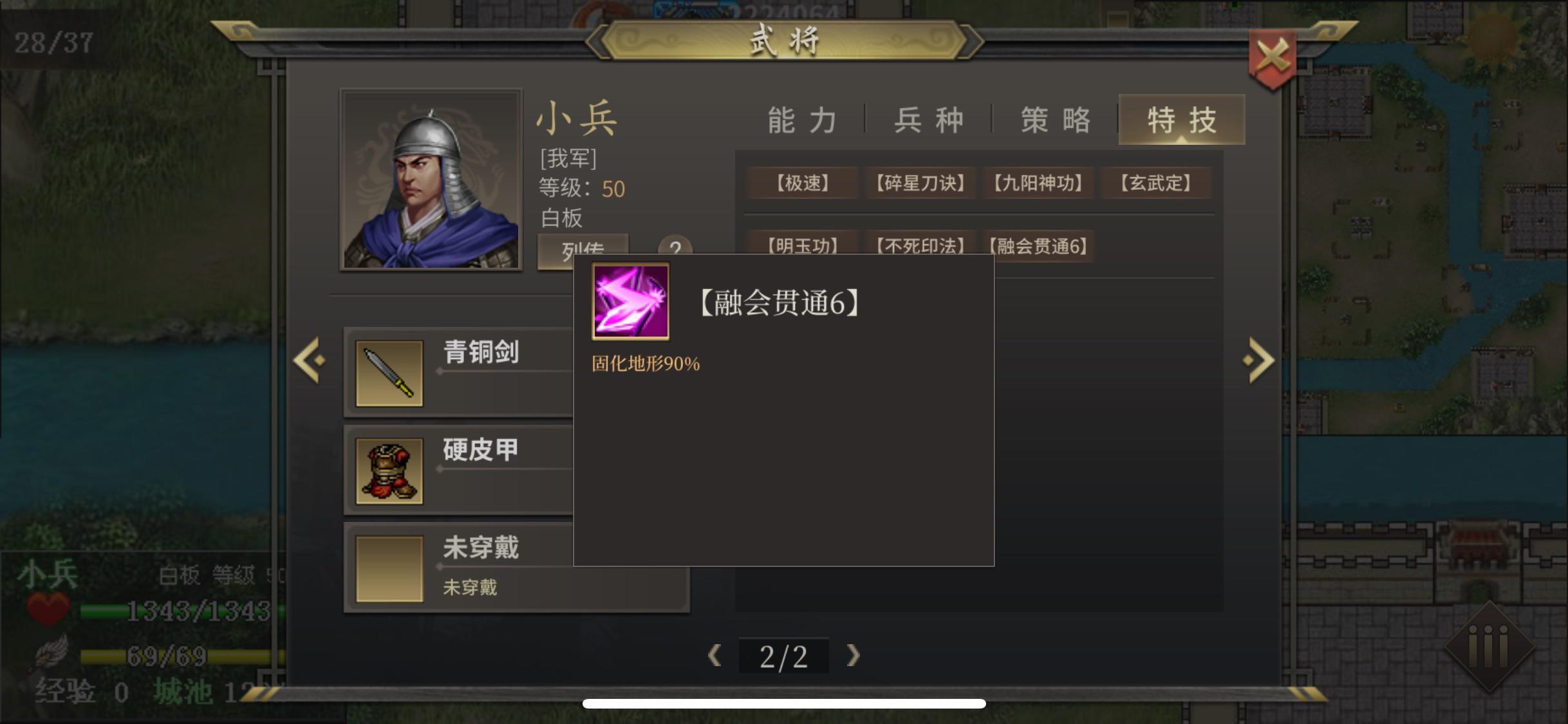Go to the previous general with left arrow
The width and height of the screenshot is (1568, 724).
pyautogui.click(x=310, y=360)
